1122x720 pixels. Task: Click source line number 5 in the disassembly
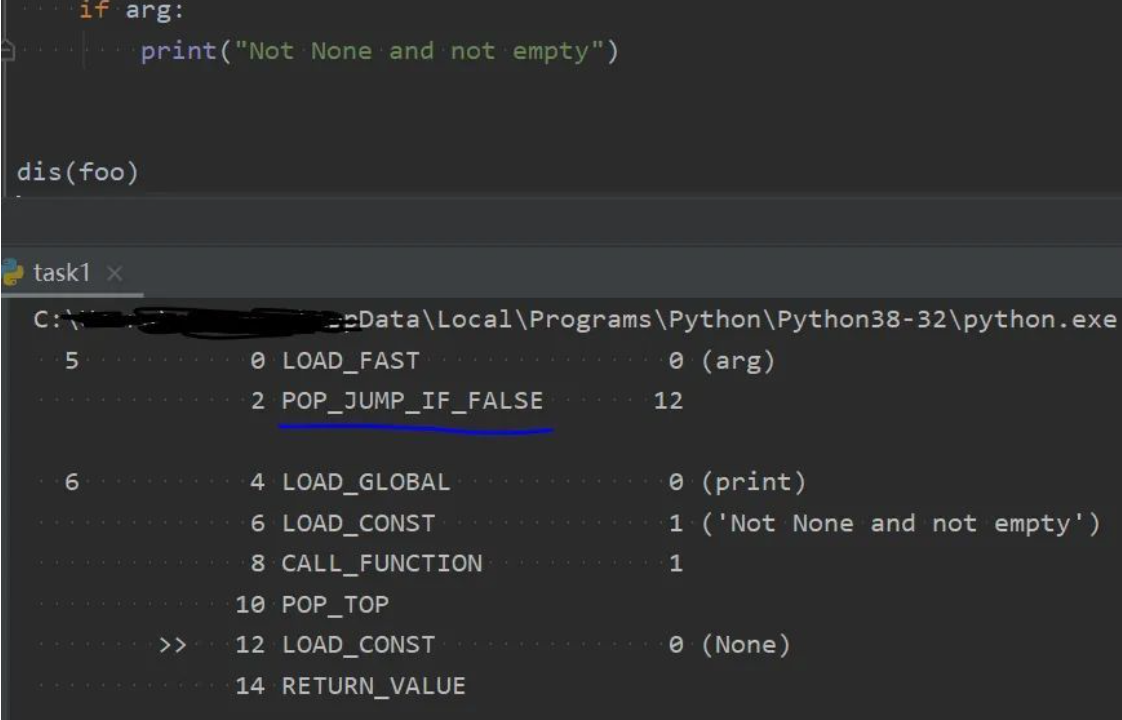tap(72, 361)
